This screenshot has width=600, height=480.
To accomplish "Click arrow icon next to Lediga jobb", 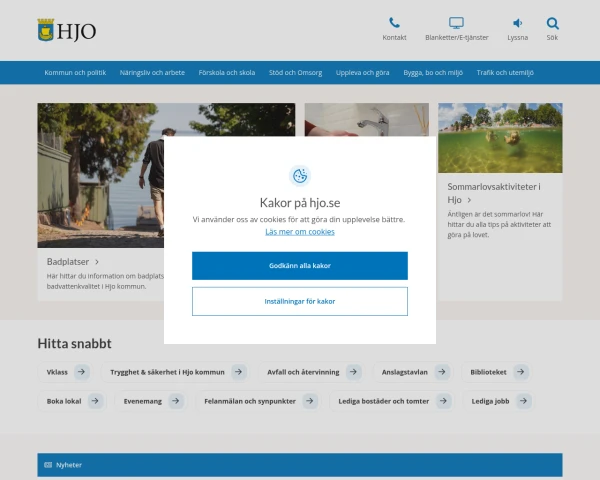I will coord(523,401).
